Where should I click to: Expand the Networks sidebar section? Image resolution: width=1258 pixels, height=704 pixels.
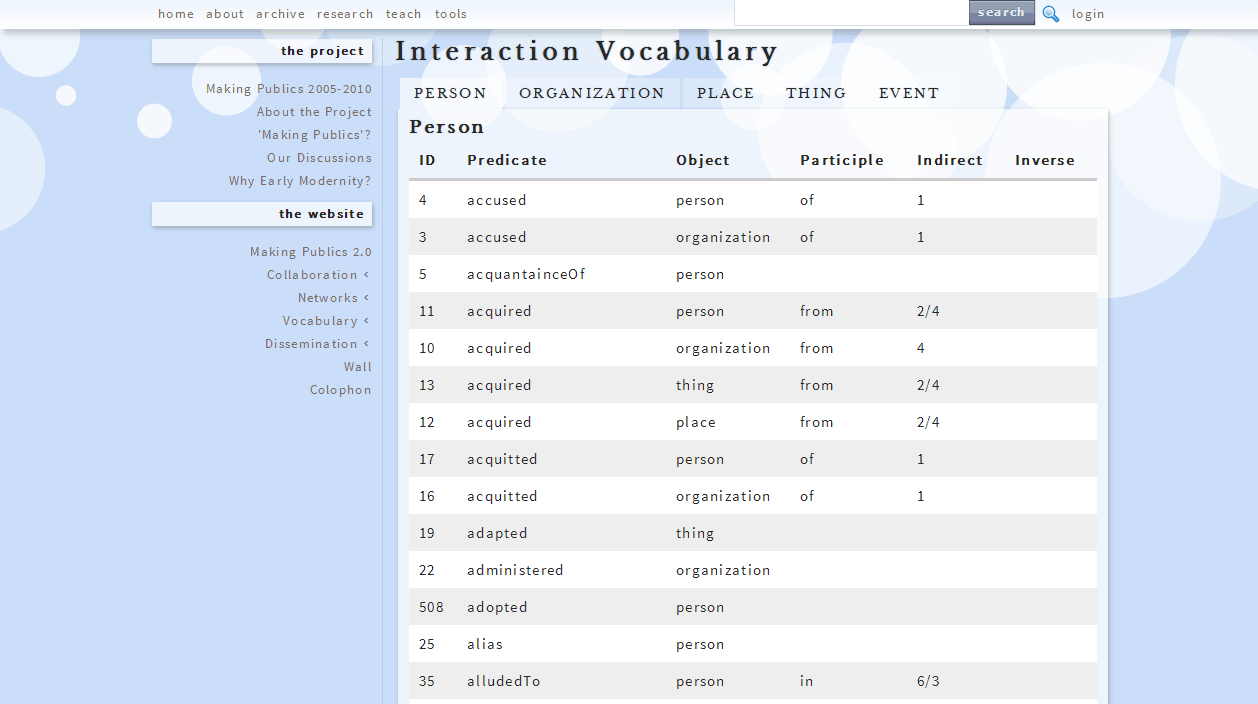click(x=334, y=298)
